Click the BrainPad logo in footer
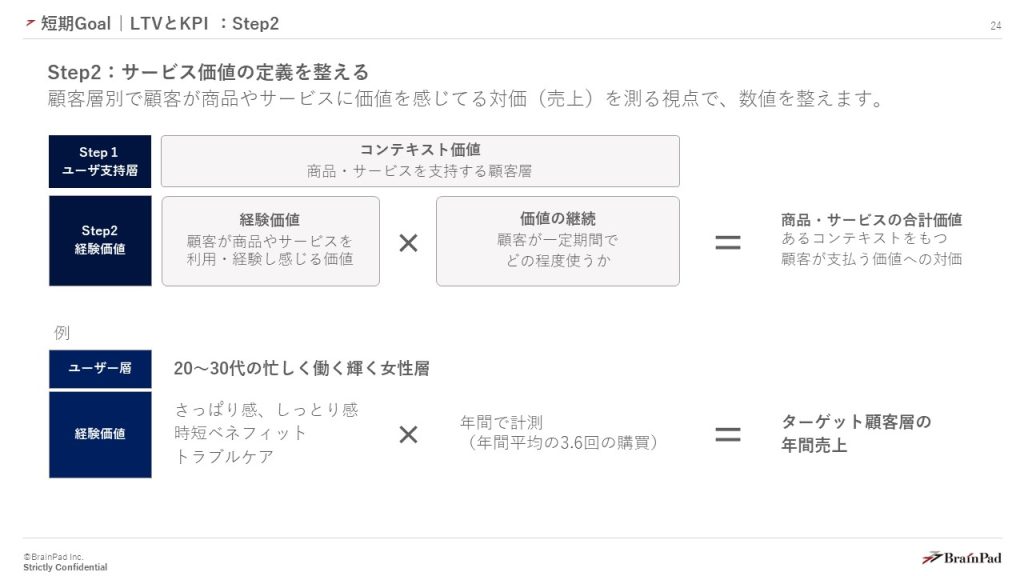This screenshot has height=576, width=1024. click(x=961, y=558)
